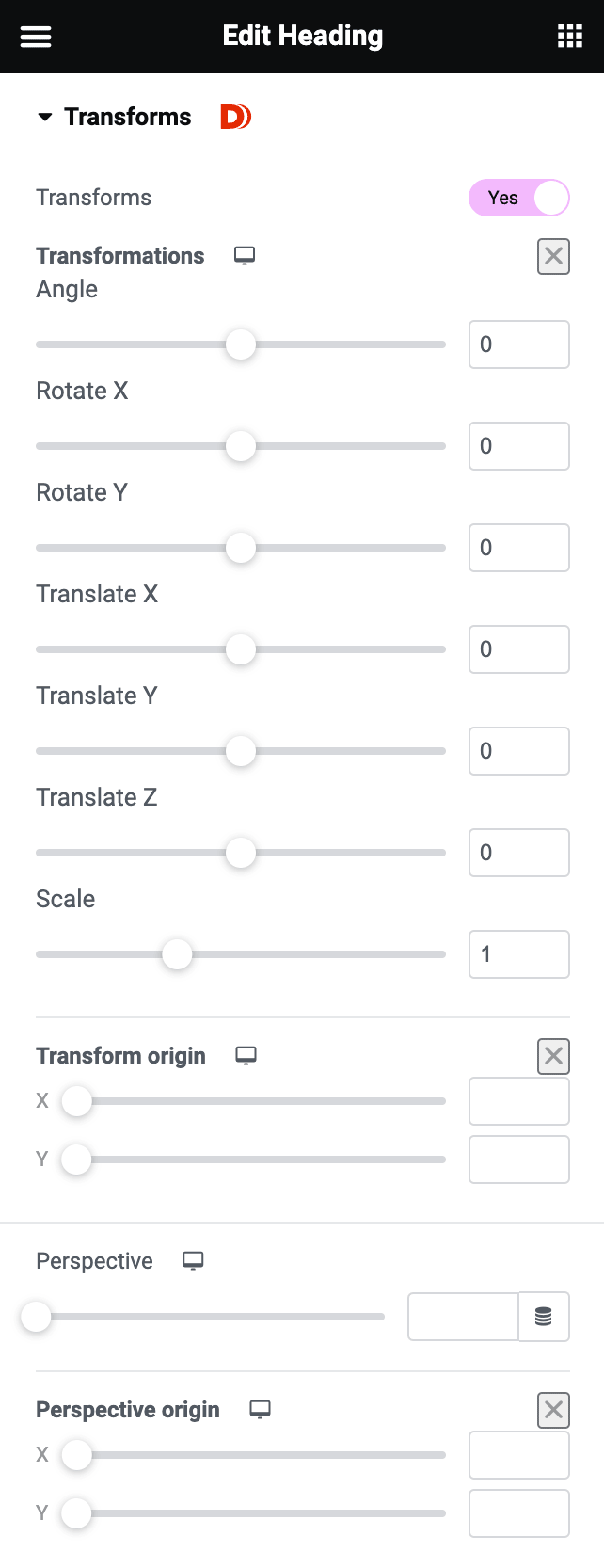Open dynamic tags for Perspective field
Screen dimensions: 604x1568
click(x=544, y=1317)
